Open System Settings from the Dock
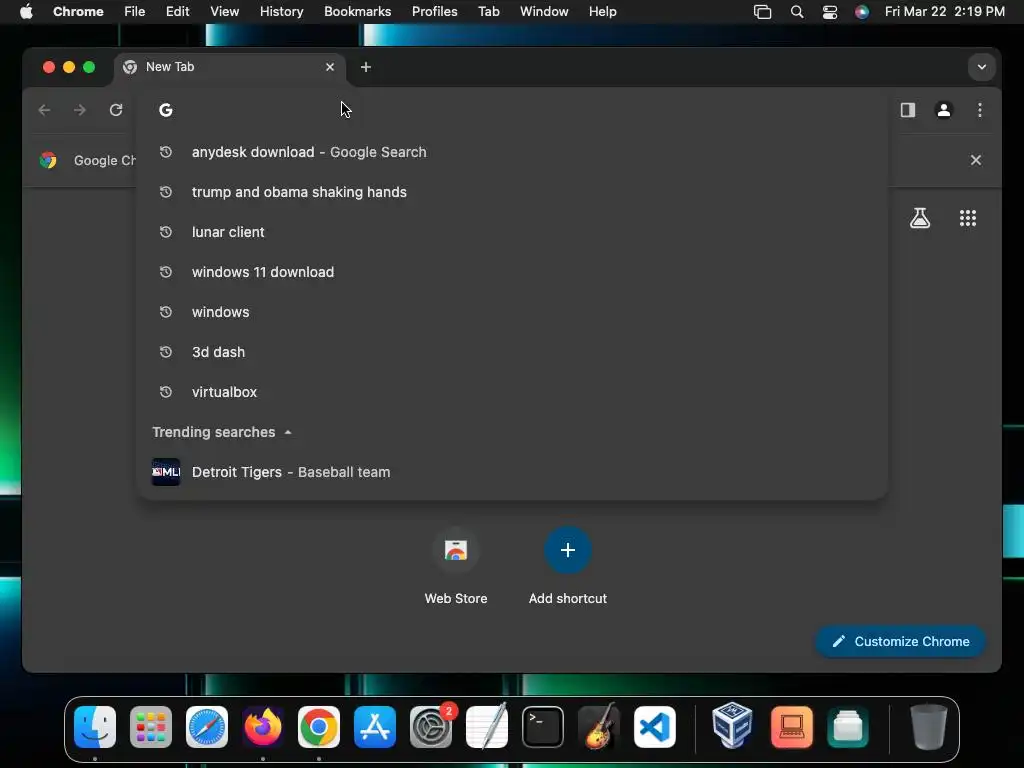This screenshot has width=1024, height=768. (x=431, y=727)
